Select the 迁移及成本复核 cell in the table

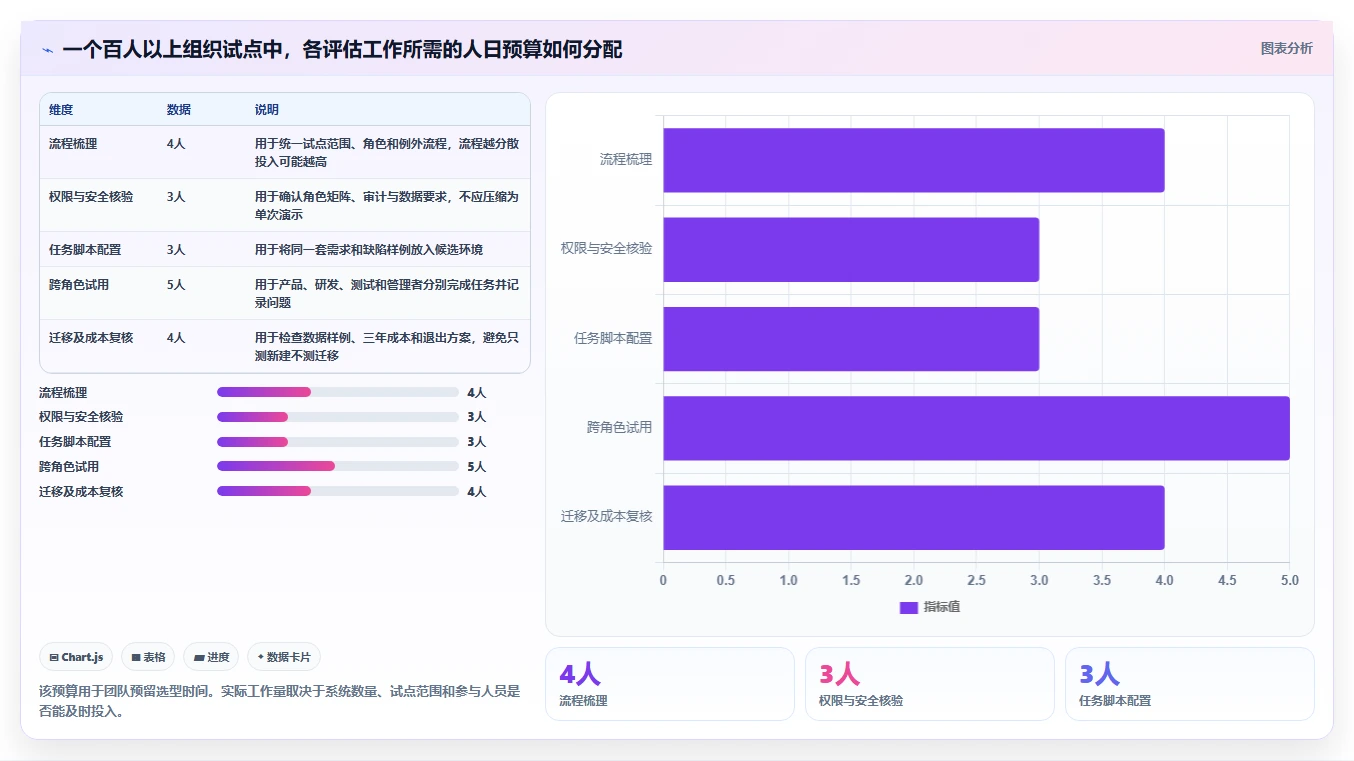[91, 338]
